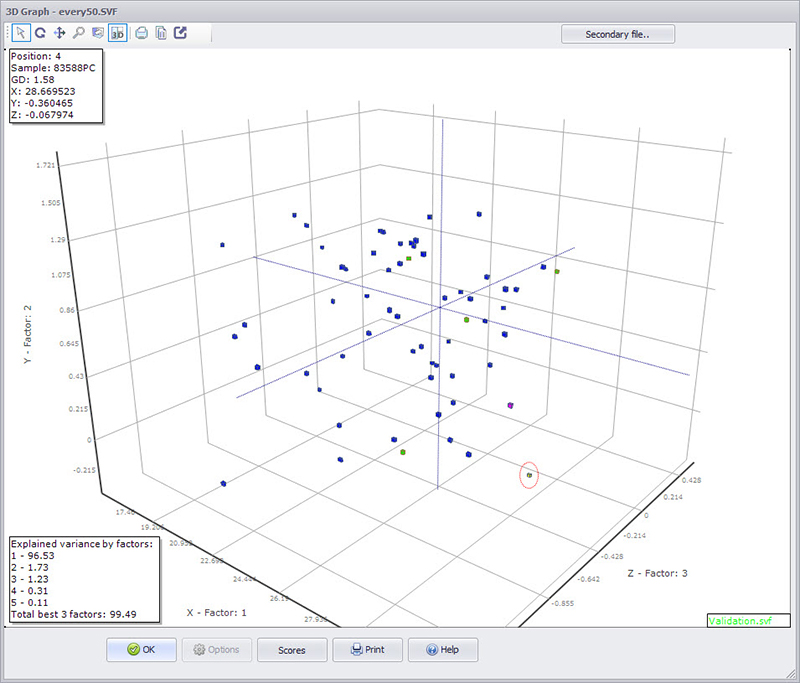Choose the magnifier zoom tool

(x=78, y=33)
